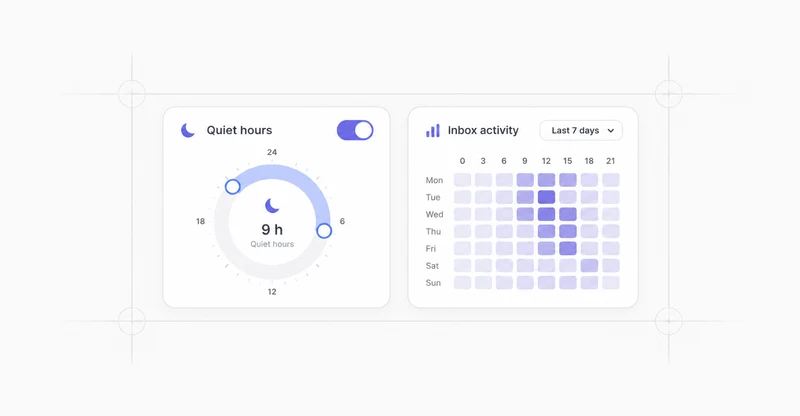Image resolution: width=800 pixels, height=416 pixels.
Task: Click the Sun 0 heatmap cell
Action: pyautogui.click(x=462, y=283)
